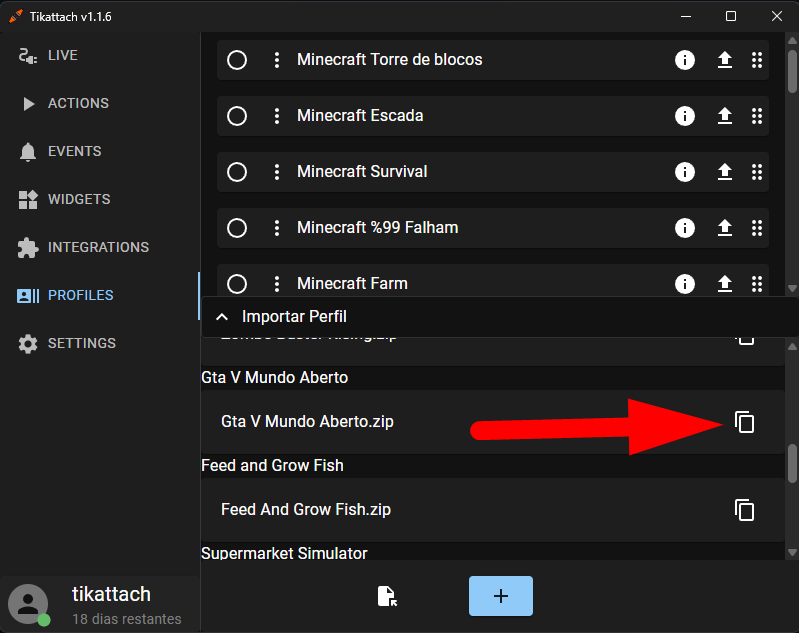
Task: Select the Minecraft Survival profile name
Action: 362,172
